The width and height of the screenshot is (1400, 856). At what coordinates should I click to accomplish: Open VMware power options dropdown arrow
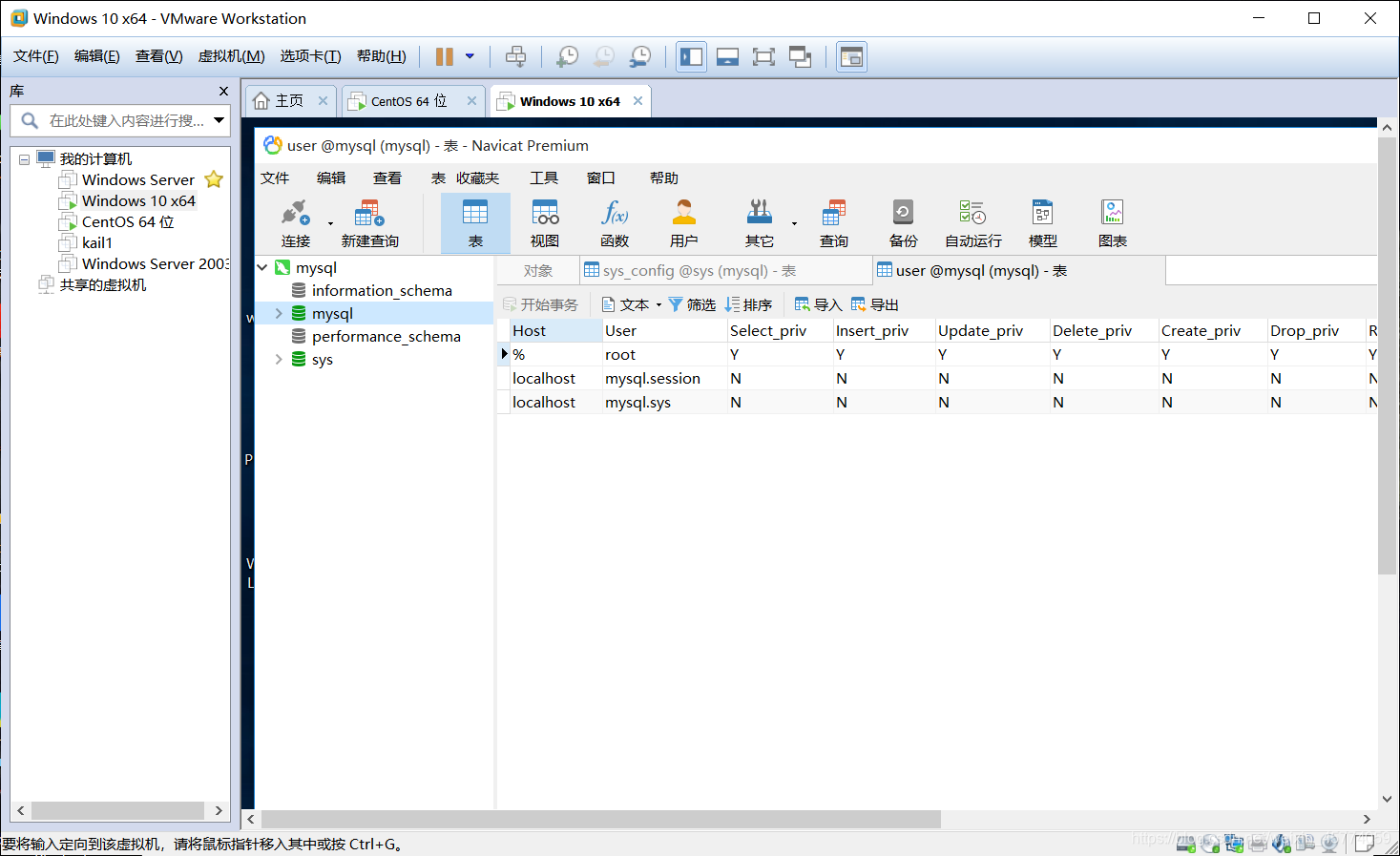[x=470, y=56]
